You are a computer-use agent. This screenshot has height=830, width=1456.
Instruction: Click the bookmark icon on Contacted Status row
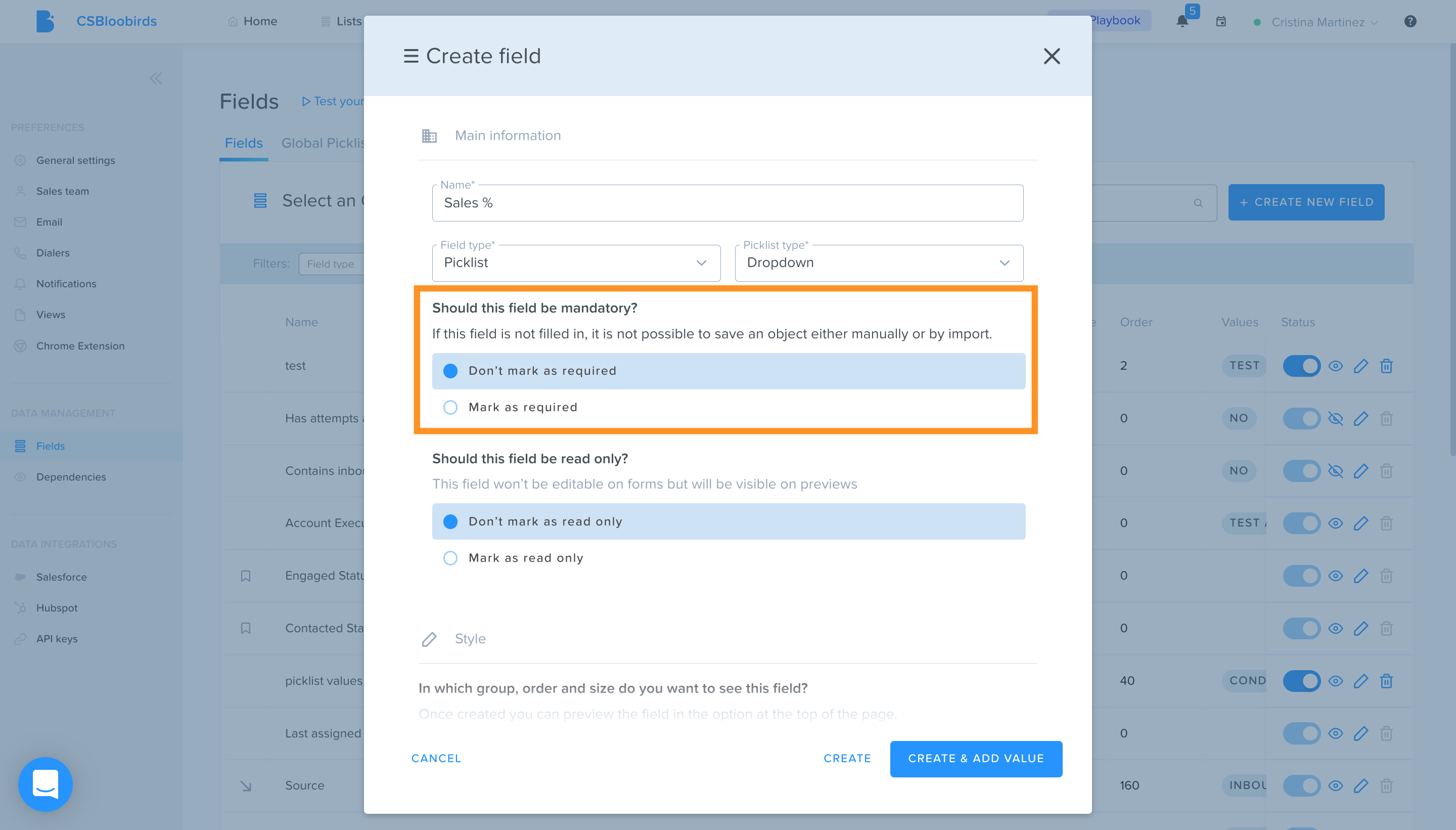[246, 628]
